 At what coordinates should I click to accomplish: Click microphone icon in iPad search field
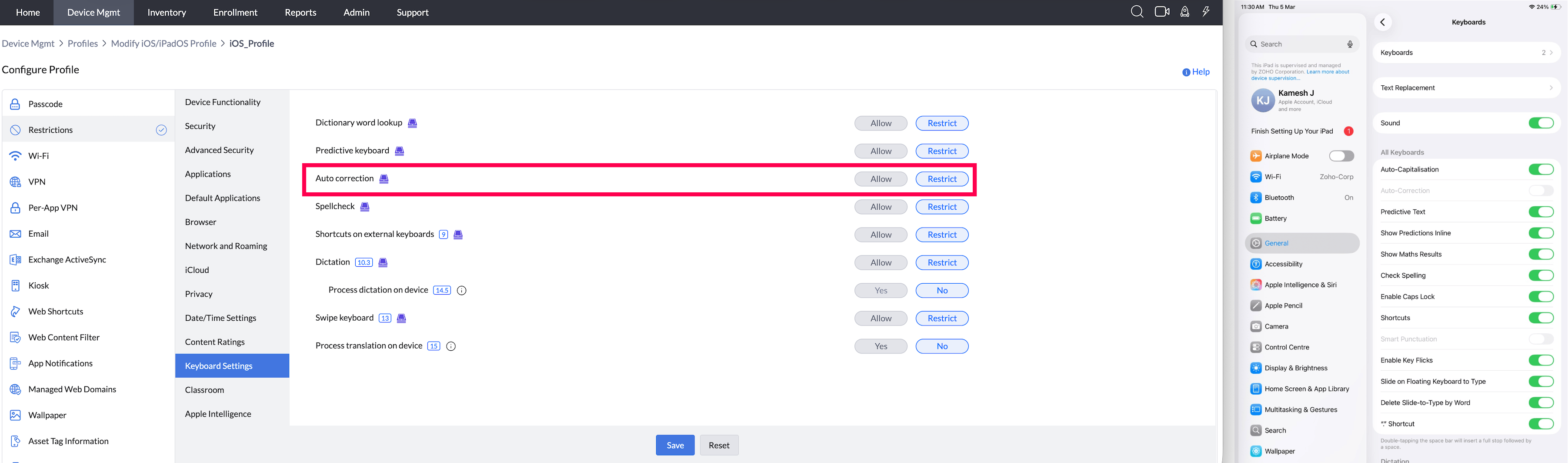point(1349,44)
